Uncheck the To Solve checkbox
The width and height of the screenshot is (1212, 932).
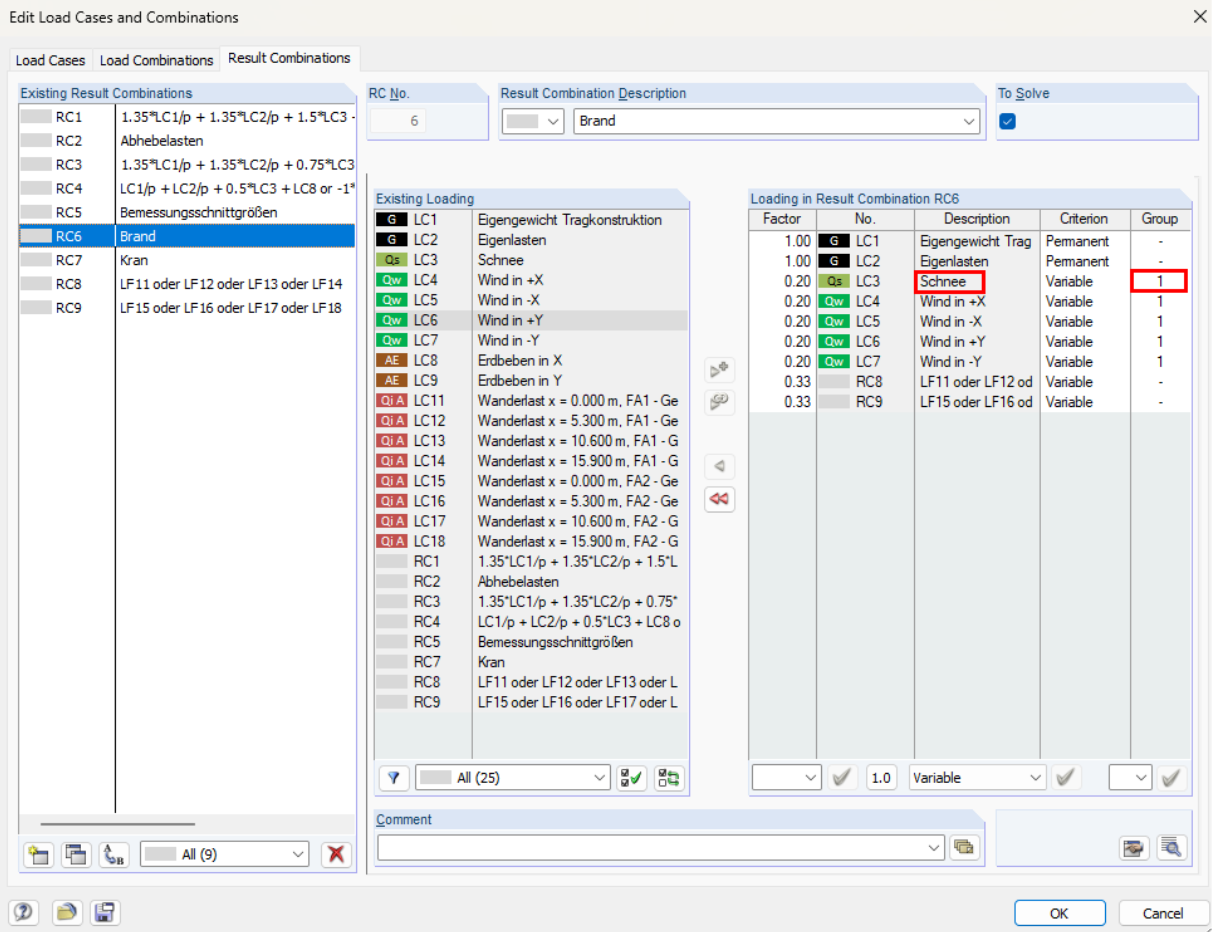click(1008, 122)
